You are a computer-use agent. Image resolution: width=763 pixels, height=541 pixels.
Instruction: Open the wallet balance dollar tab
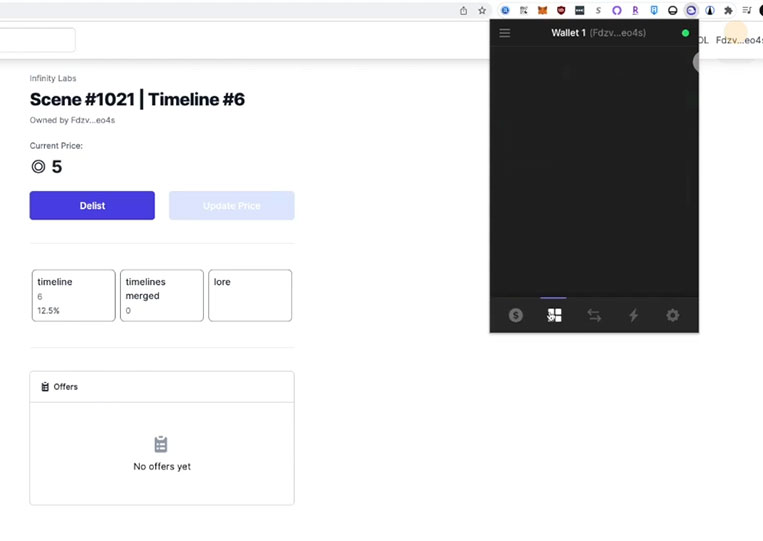click(x=516, y=315)
